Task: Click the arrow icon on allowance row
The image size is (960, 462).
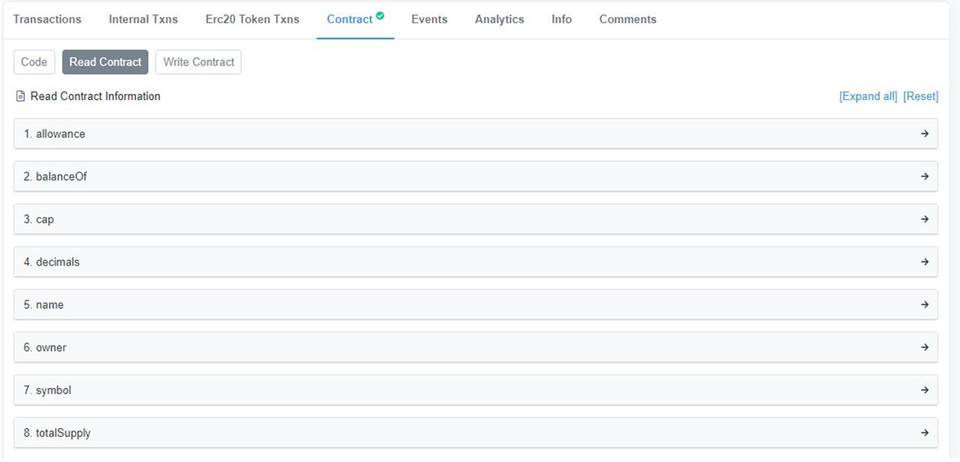Action: point(924,133)
